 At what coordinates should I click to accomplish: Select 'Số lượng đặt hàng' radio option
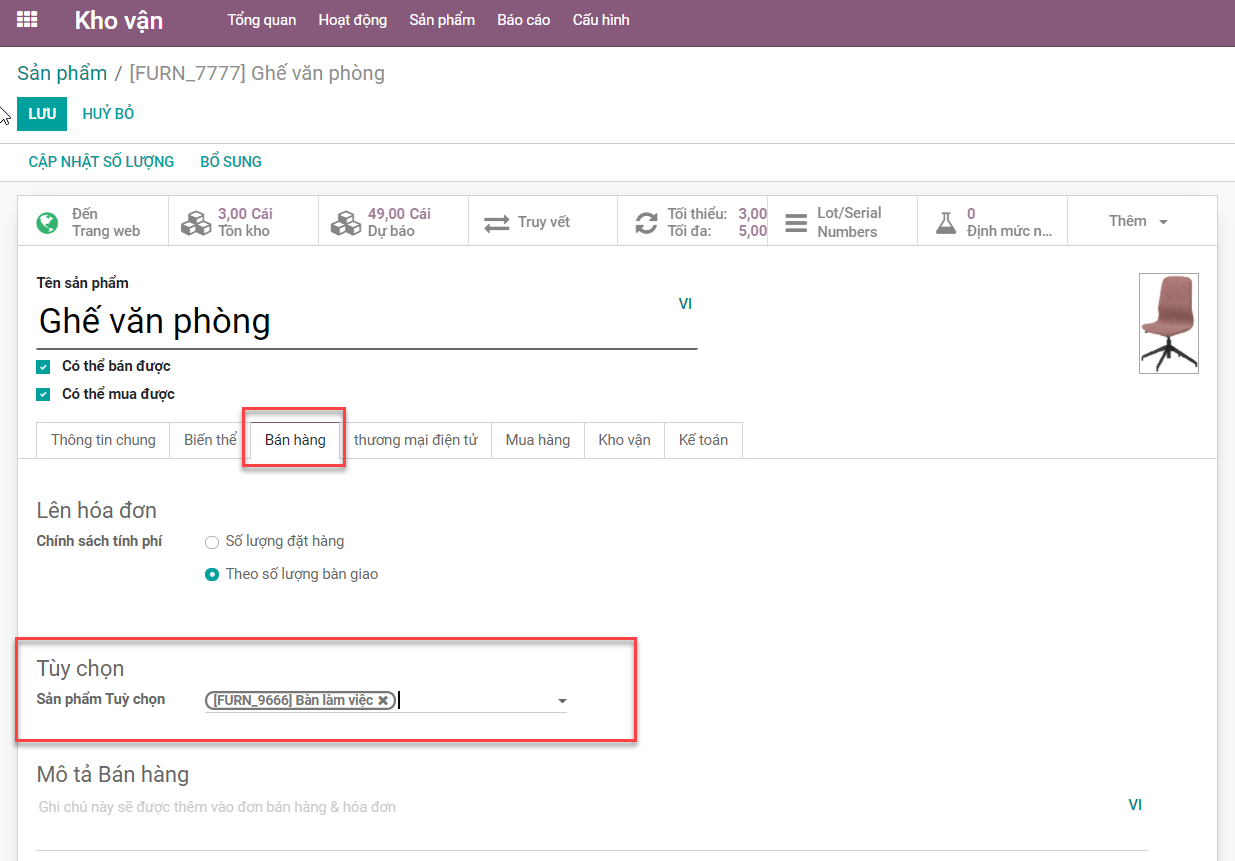(x=211, y=542)
